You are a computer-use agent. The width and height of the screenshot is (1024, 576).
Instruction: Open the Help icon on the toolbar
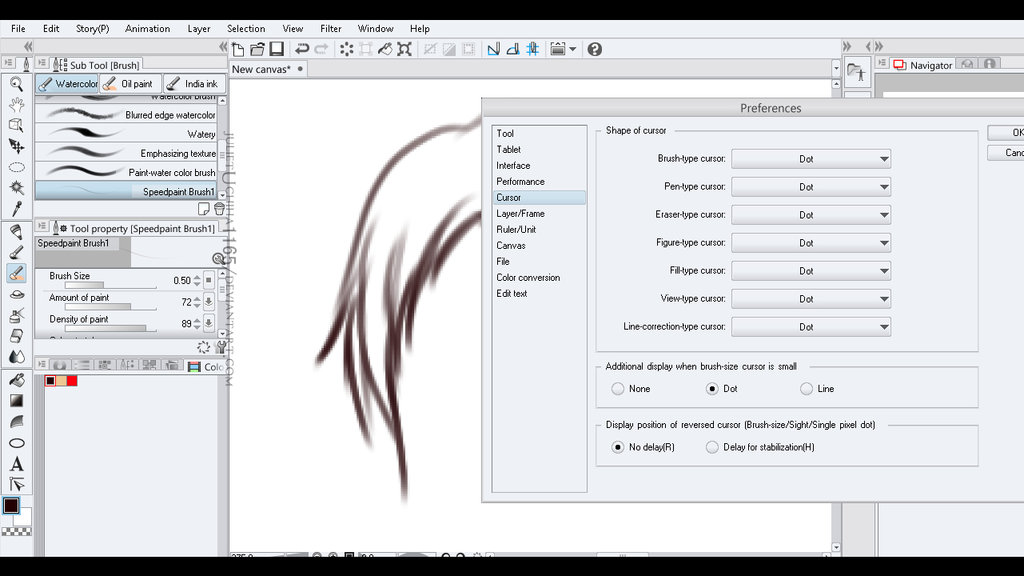click(595, 49)
